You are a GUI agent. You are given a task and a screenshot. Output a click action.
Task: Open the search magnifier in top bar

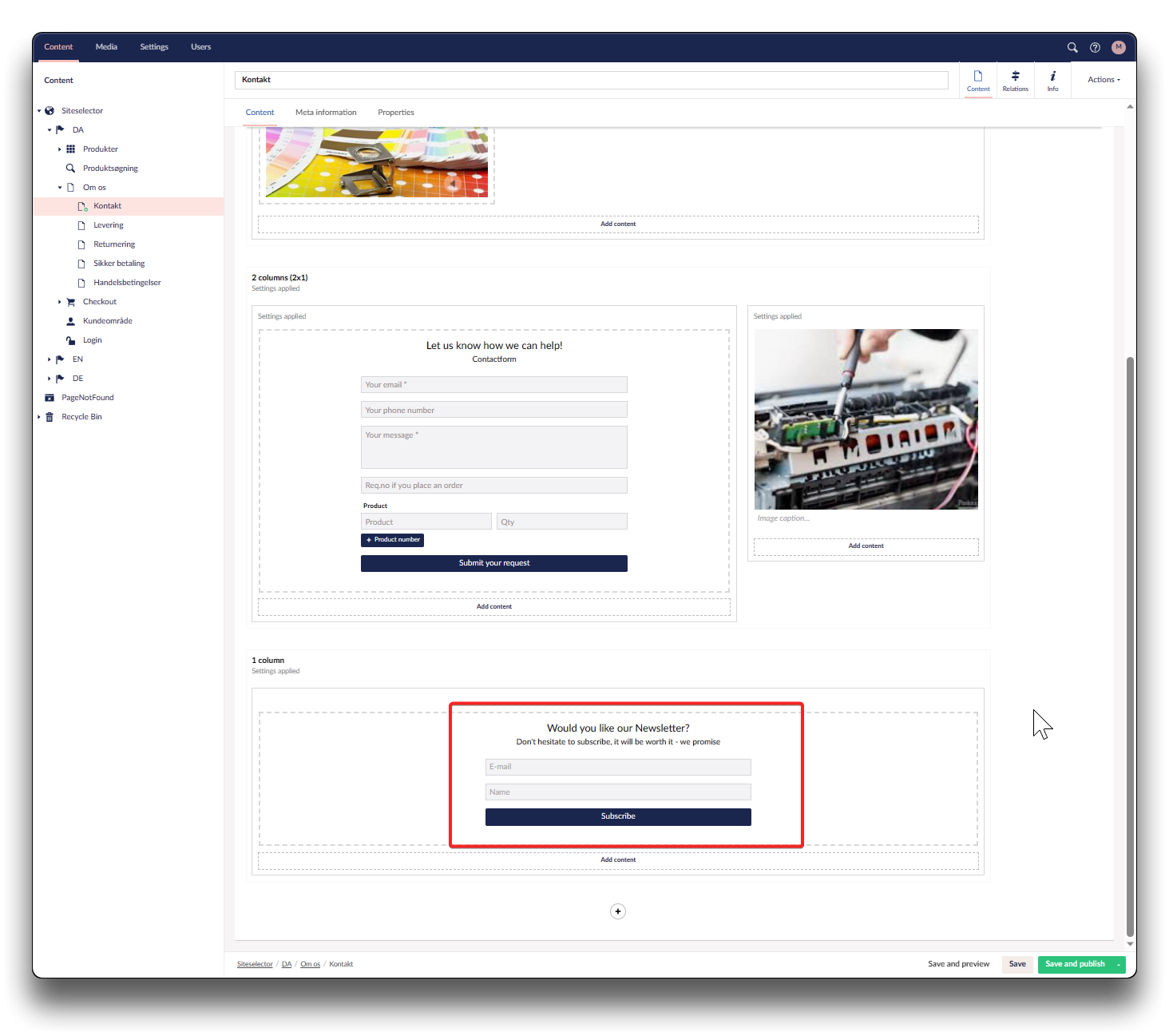pos(1072,47)
